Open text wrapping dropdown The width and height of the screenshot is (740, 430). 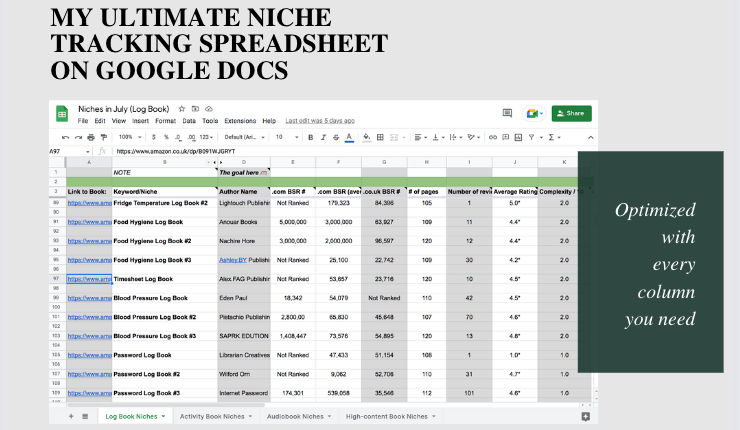click(456, 137)
